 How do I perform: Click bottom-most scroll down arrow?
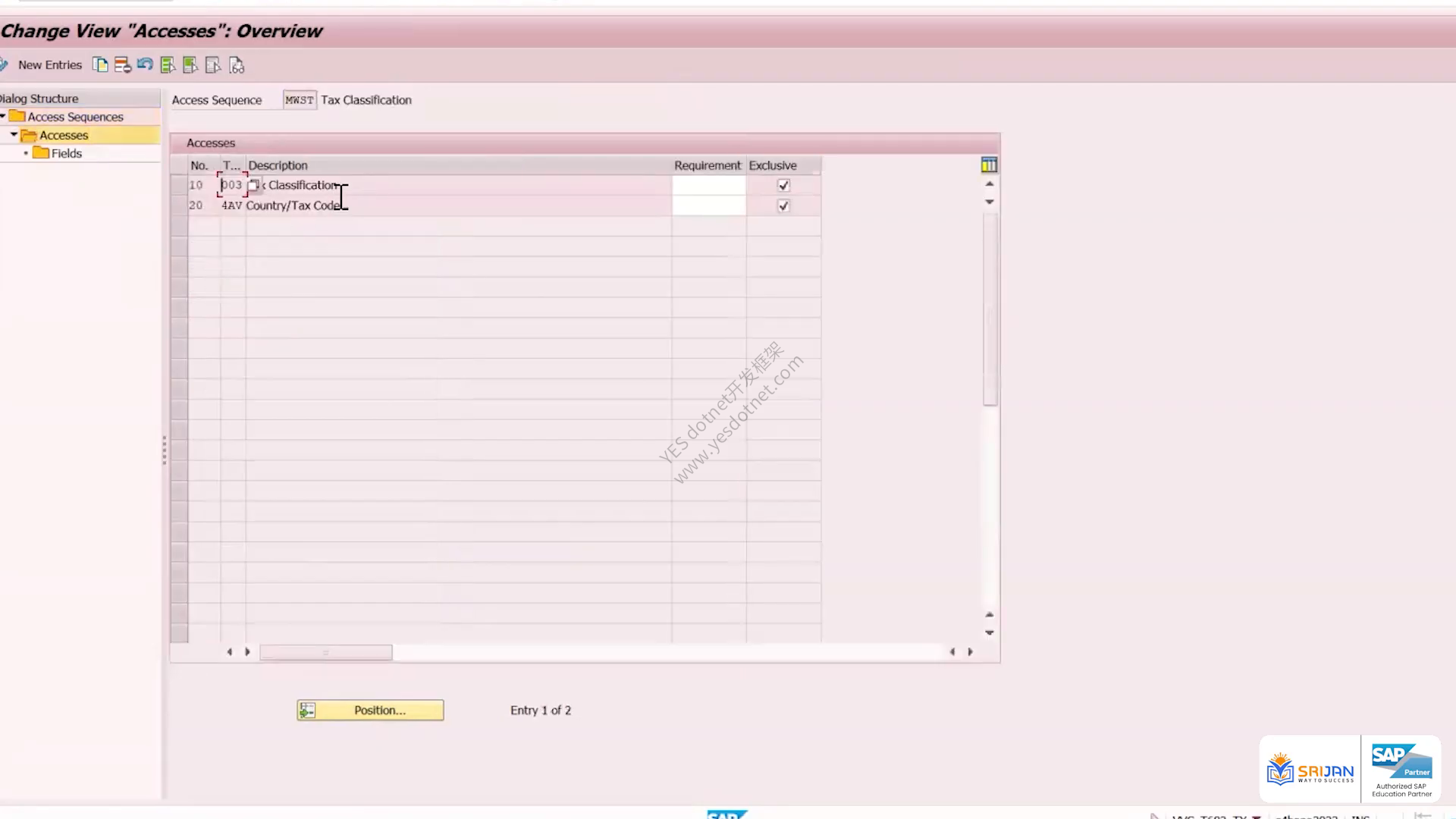click(990, 632)
